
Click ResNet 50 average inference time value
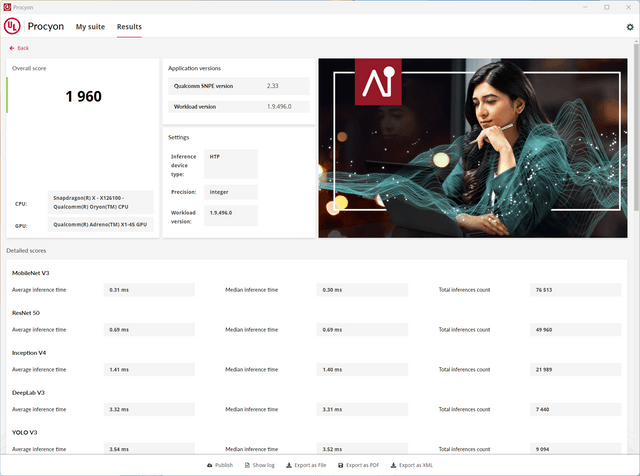[149, 330]
